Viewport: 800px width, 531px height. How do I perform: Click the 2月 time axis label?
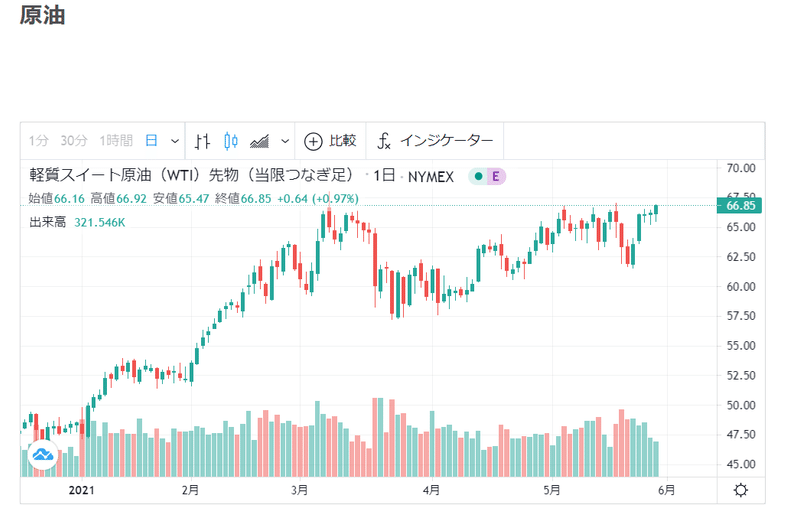click(x=190, y=490)
